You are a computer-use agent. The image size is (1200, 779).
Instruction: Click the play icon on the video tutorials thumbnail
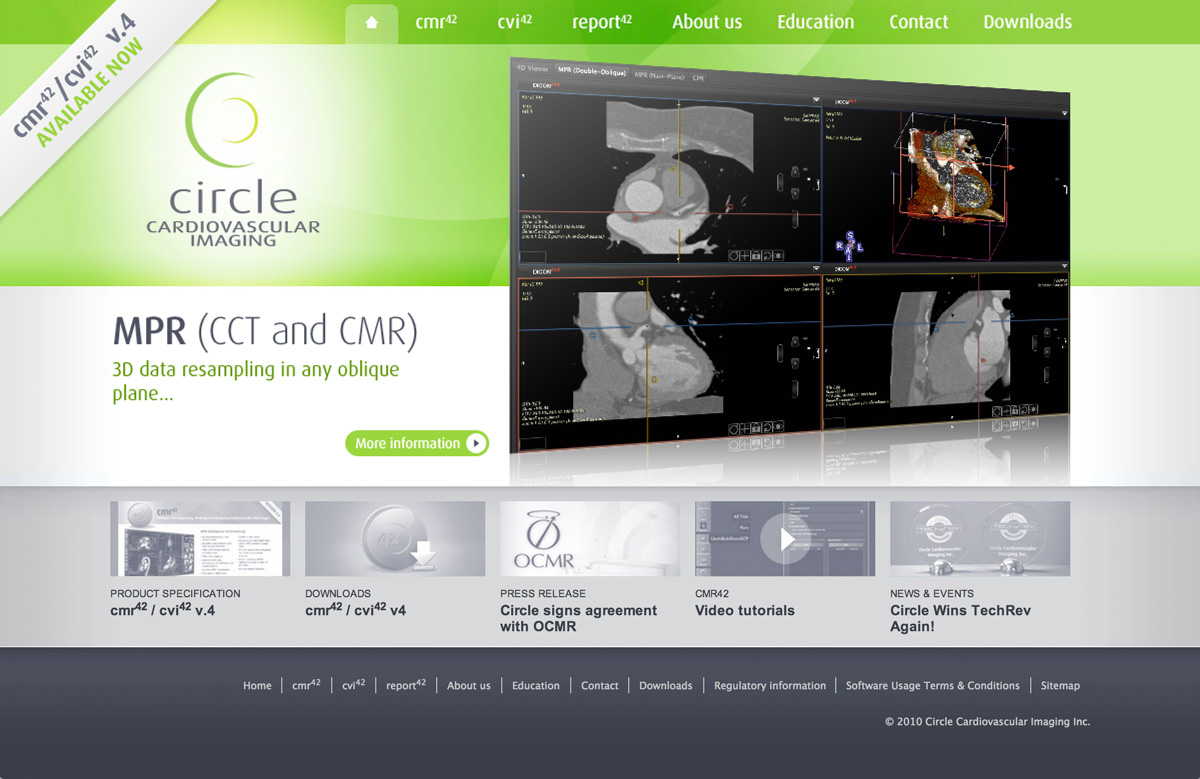pos(785,539)
